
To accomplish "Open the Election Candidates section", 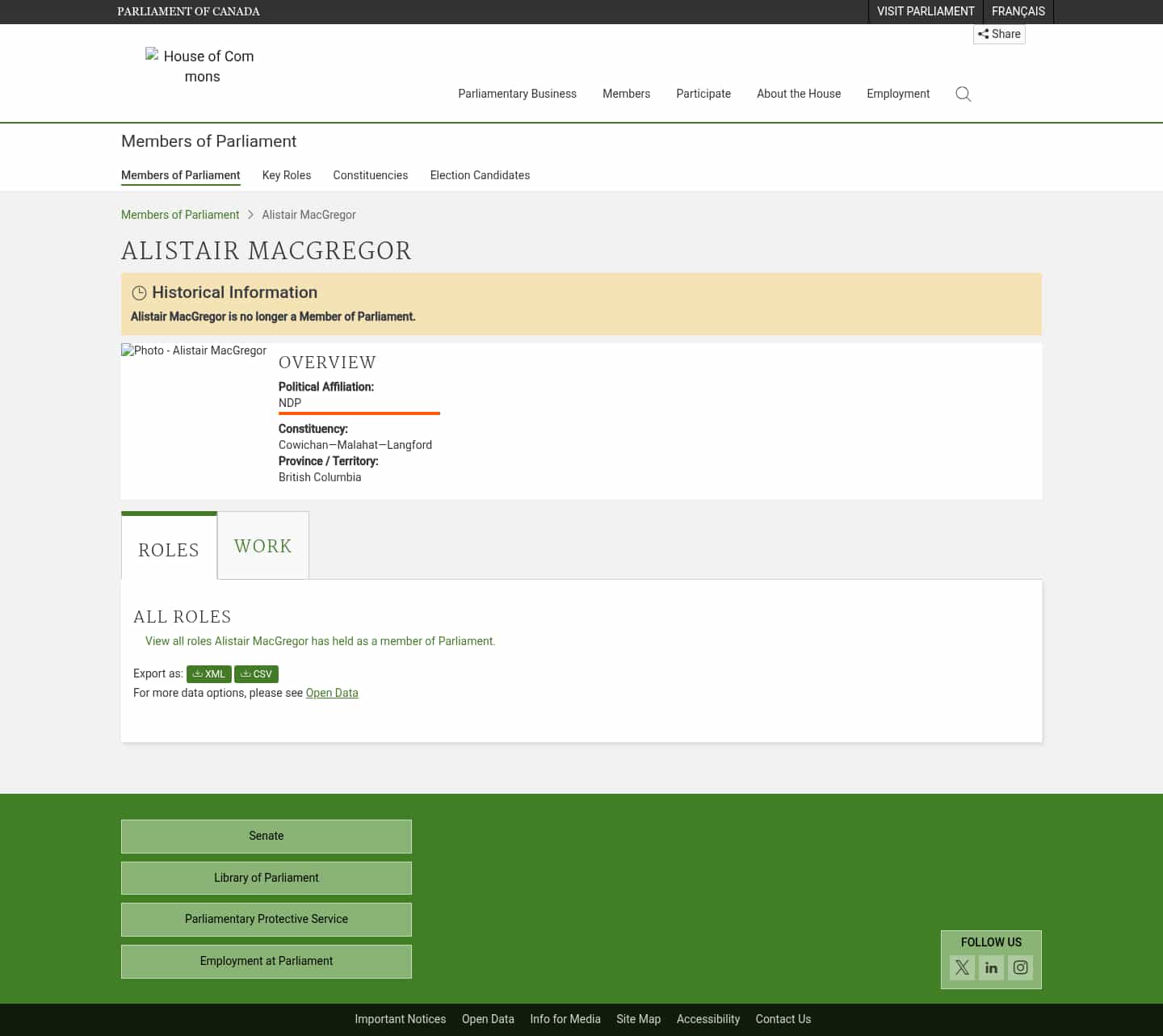I will pyautogui.click(x=480, y=175).
